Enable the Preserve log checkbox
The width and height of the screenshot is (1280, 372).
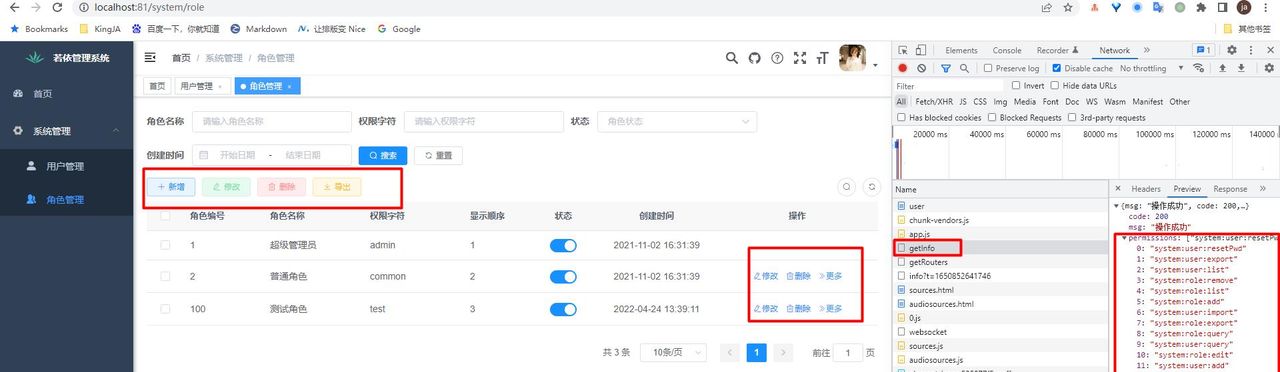[x=988, y=68]
